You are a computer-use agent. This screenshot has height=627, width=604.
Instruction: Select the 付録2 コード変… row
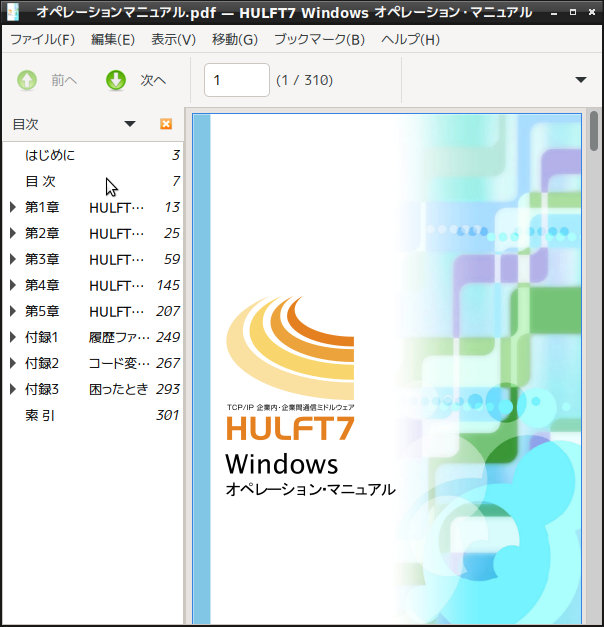pyautogui.click(x=92, y=363)
